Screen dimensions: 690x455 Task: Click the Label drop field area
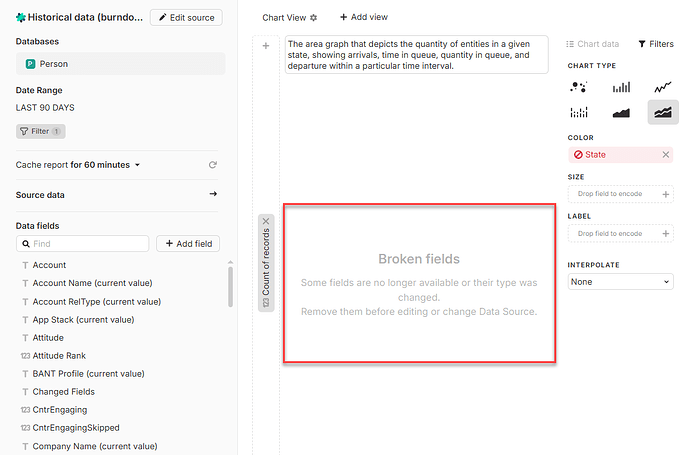coord(620,234)
